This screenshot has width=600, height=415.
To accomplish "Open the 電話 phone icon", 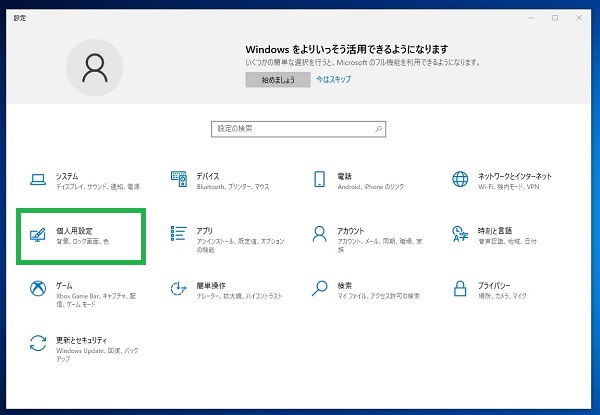I will [x=320, y=179].
